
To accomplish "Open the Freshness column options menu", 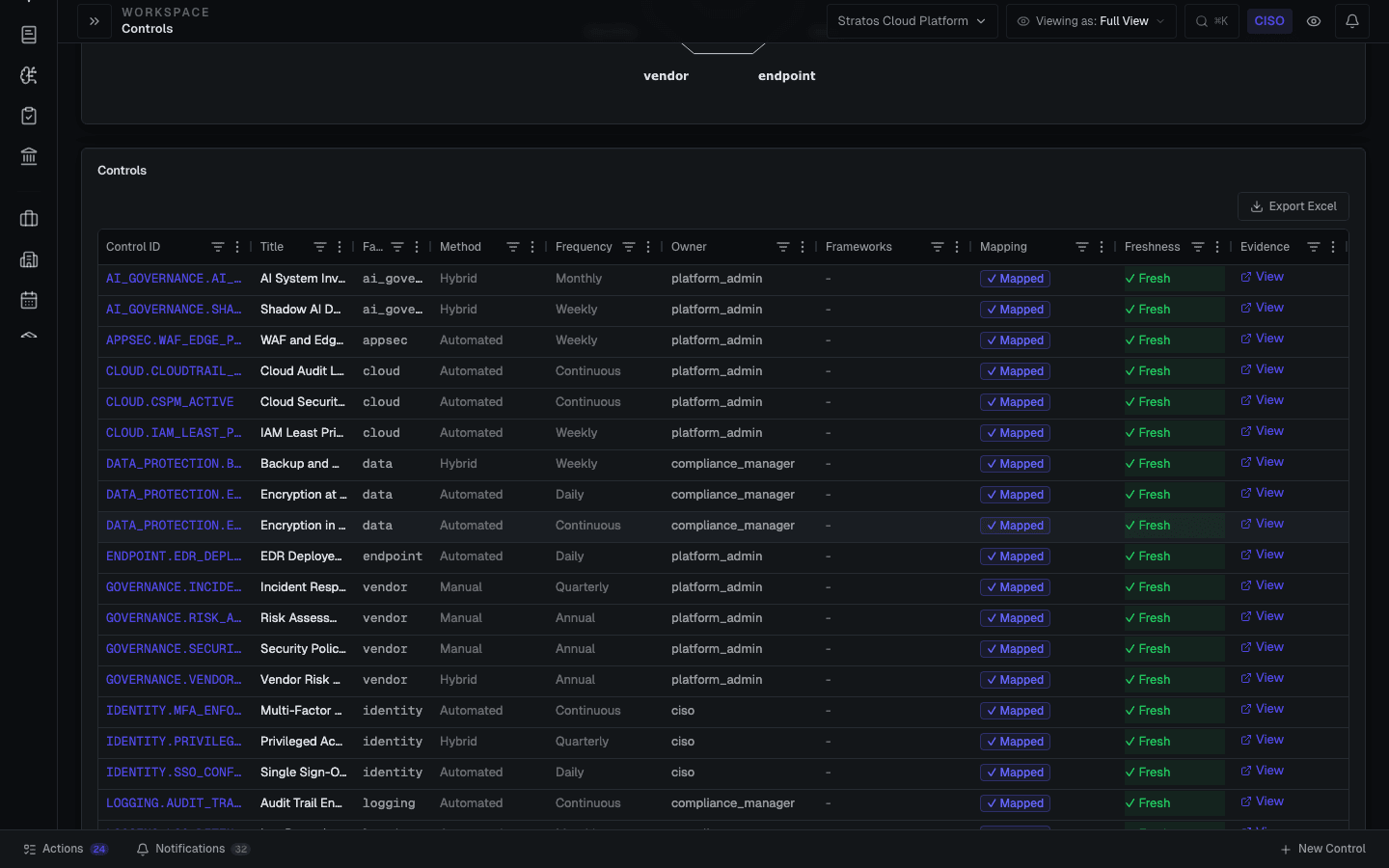I will [x=1217, y=247].
